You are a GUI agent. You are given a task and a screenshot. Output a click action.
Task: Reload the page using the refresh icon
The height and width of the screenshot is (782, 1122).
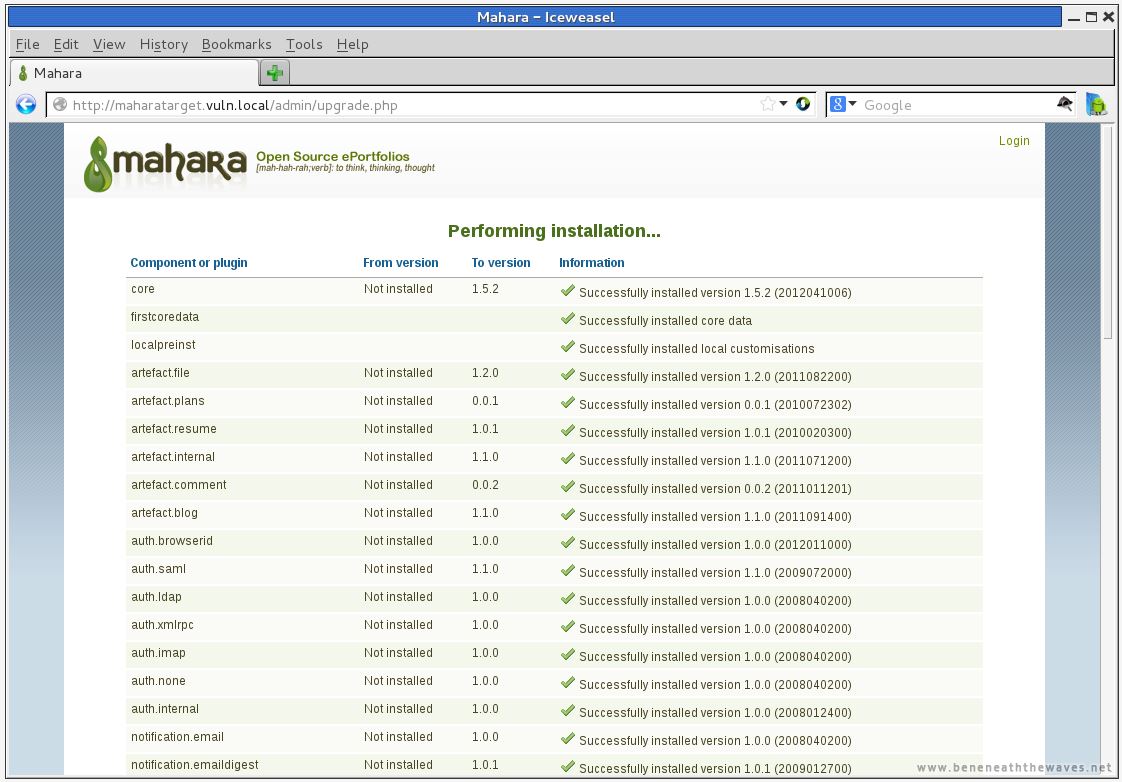point(803,104)
